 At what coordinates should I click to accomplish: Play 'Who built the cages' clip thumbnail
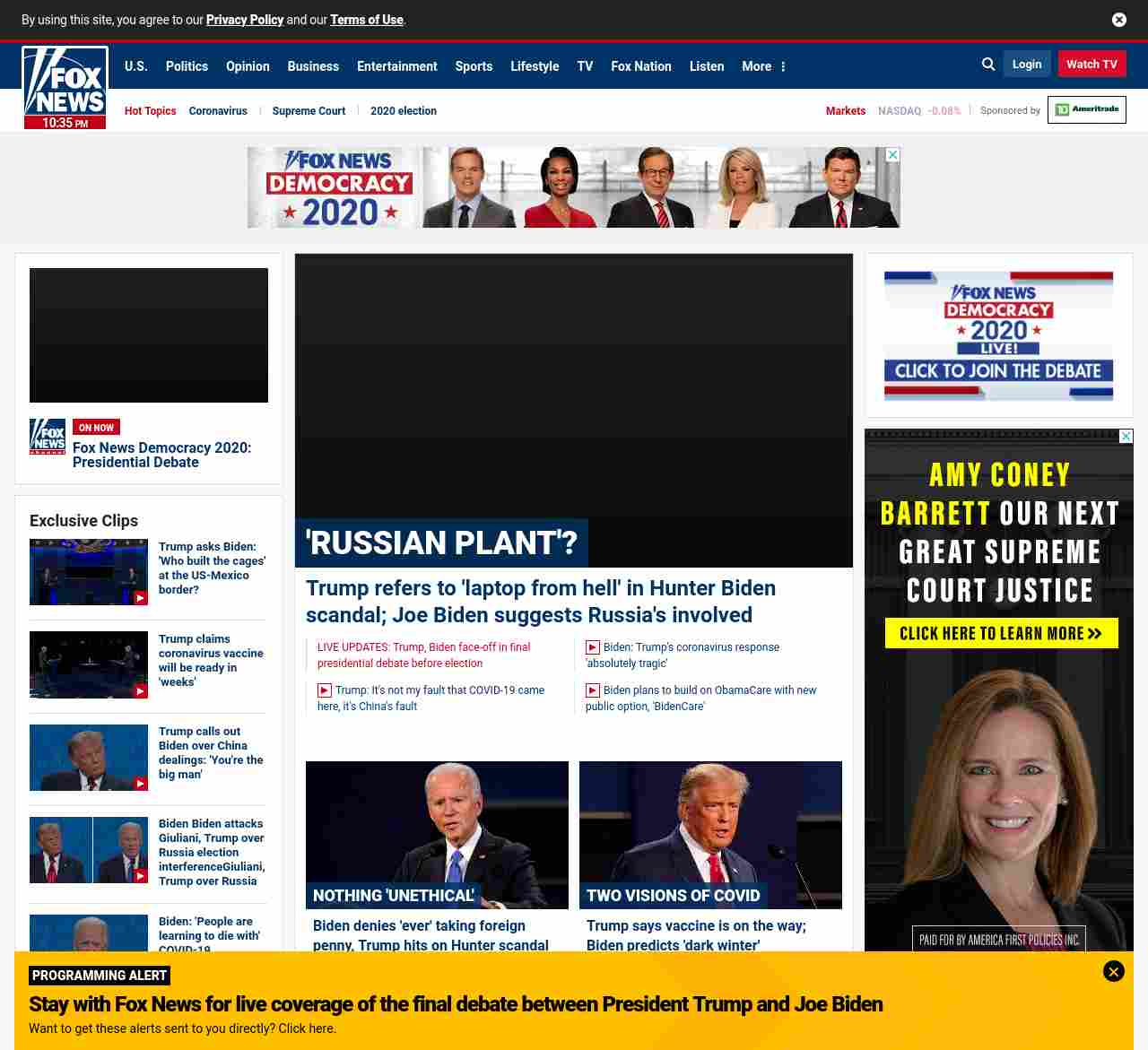(x=89, y=572)
